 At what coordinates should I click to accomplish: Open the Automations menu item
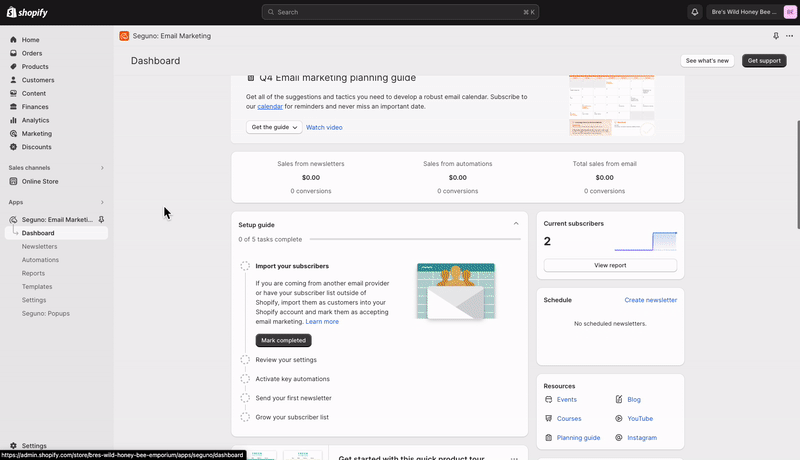pos(40,260)
